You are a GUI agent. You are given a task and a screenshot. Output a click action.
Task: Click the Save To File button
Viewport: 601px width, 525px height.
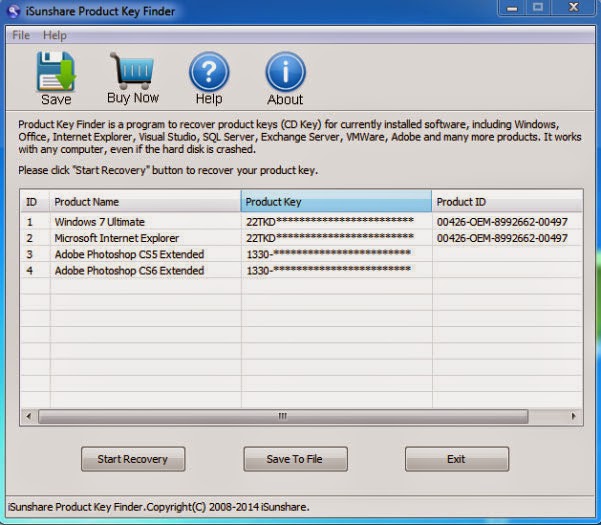(x=296, y=459)
